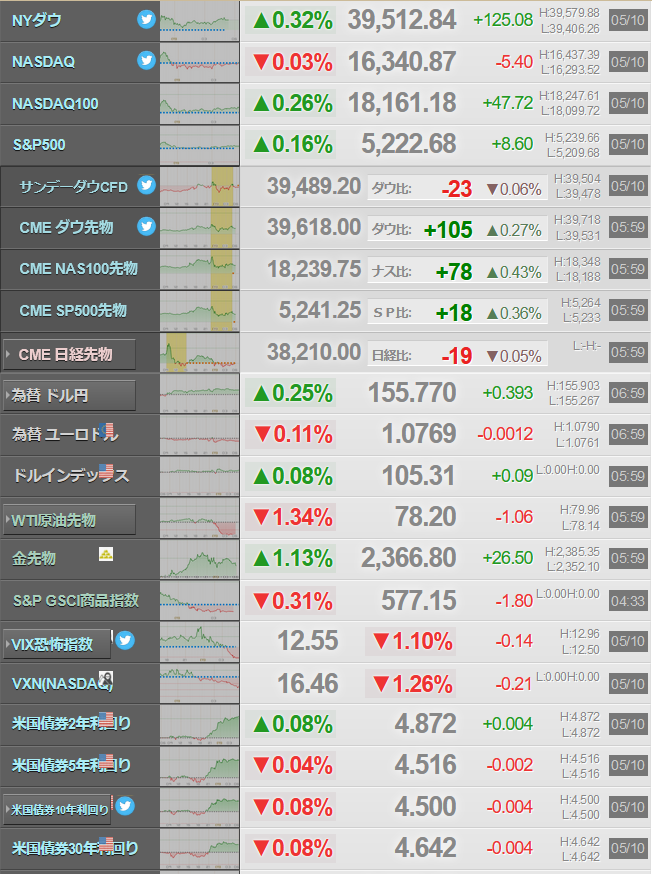Open the NYダウ index link

tap(37, 21)
